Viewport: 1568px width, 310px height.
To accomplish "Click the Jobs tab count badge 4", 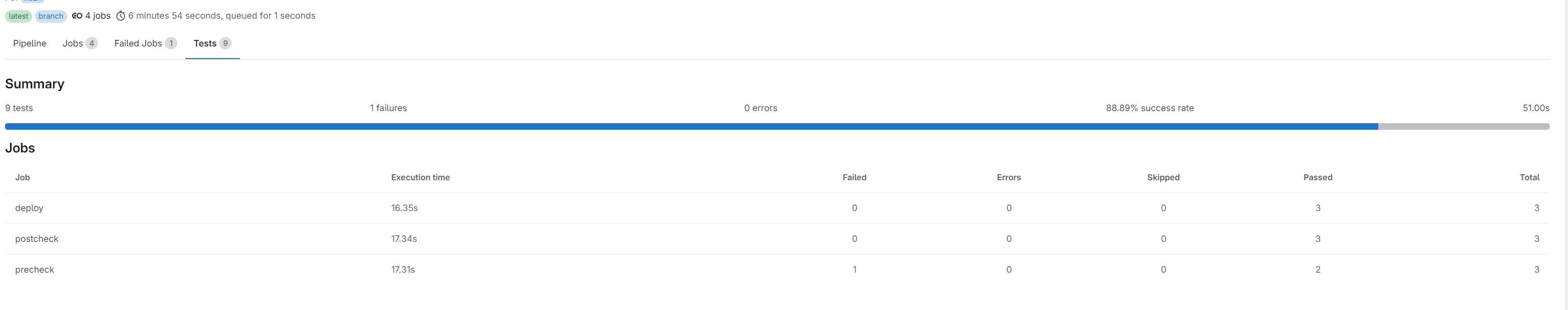I will [91, 43].
